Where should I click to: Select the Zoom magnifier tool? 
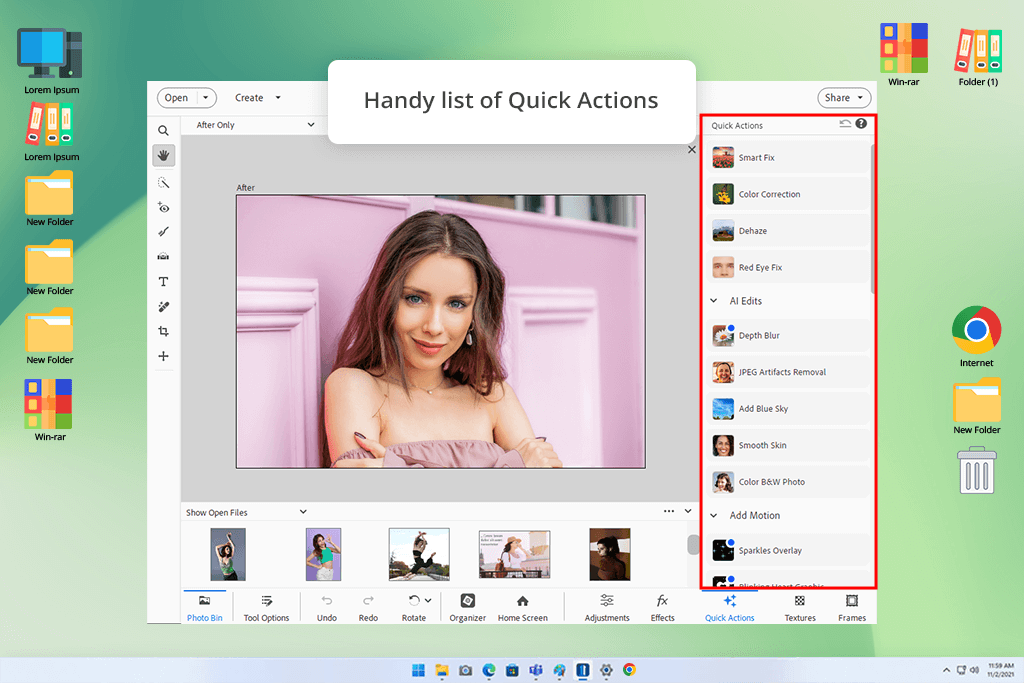pos(164,130)
